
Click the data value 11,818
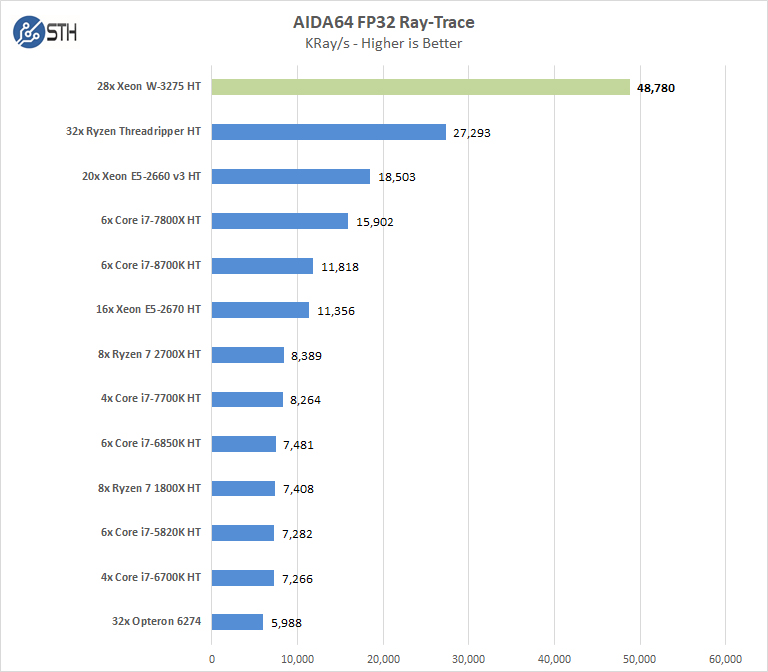[x=340, y=267]
